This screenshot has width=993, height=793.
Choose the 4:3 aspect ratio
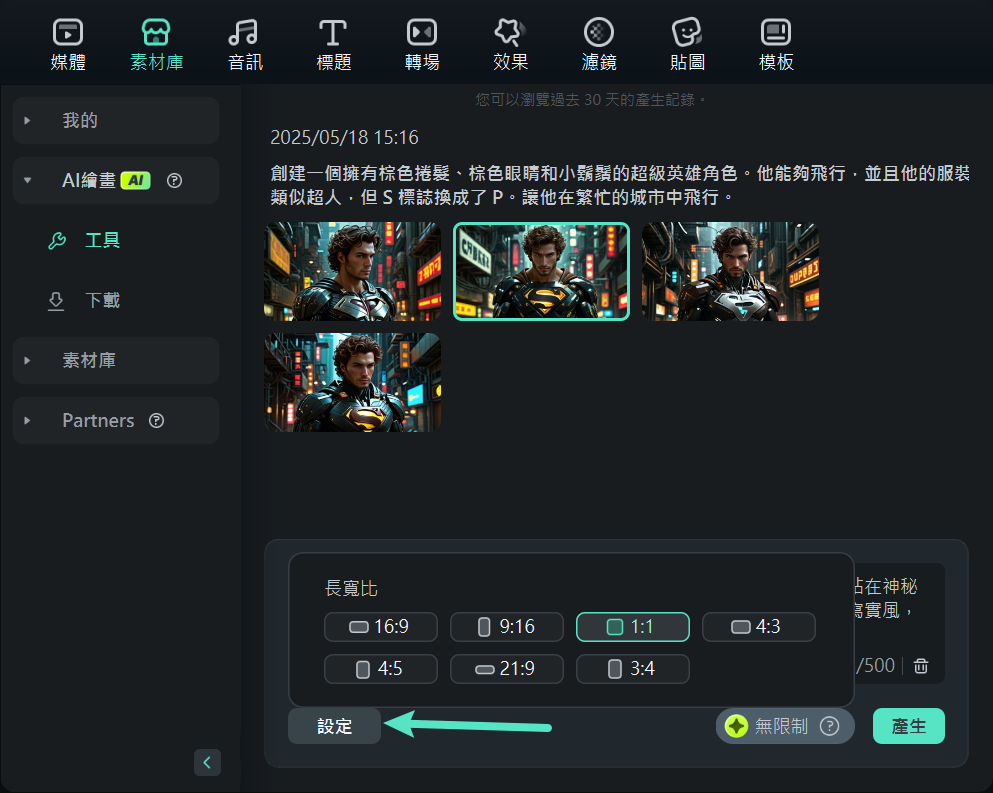coord(759,627)
